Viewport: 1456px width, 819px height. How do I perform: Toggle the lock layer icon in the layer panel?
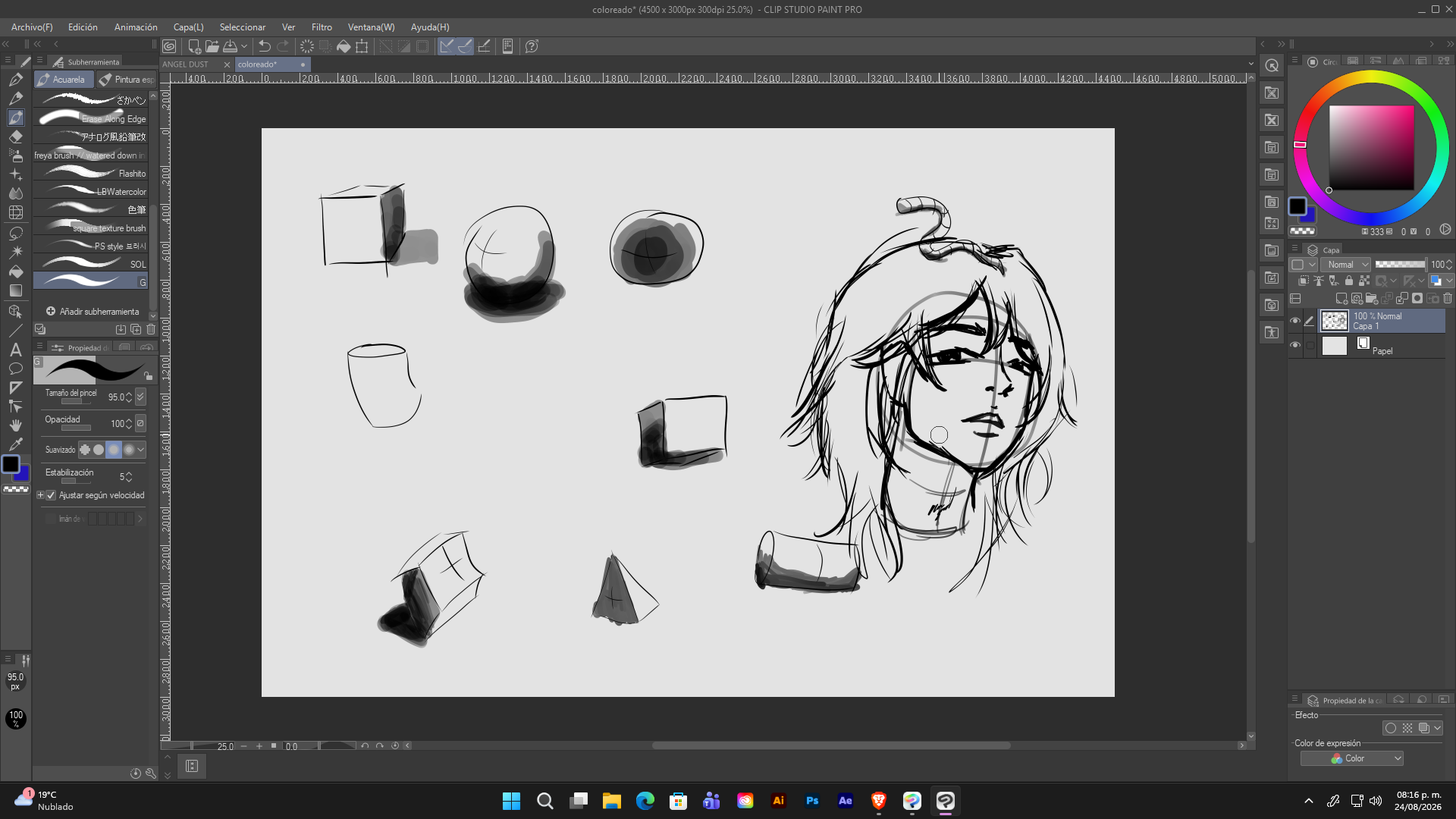point(1349,281)
